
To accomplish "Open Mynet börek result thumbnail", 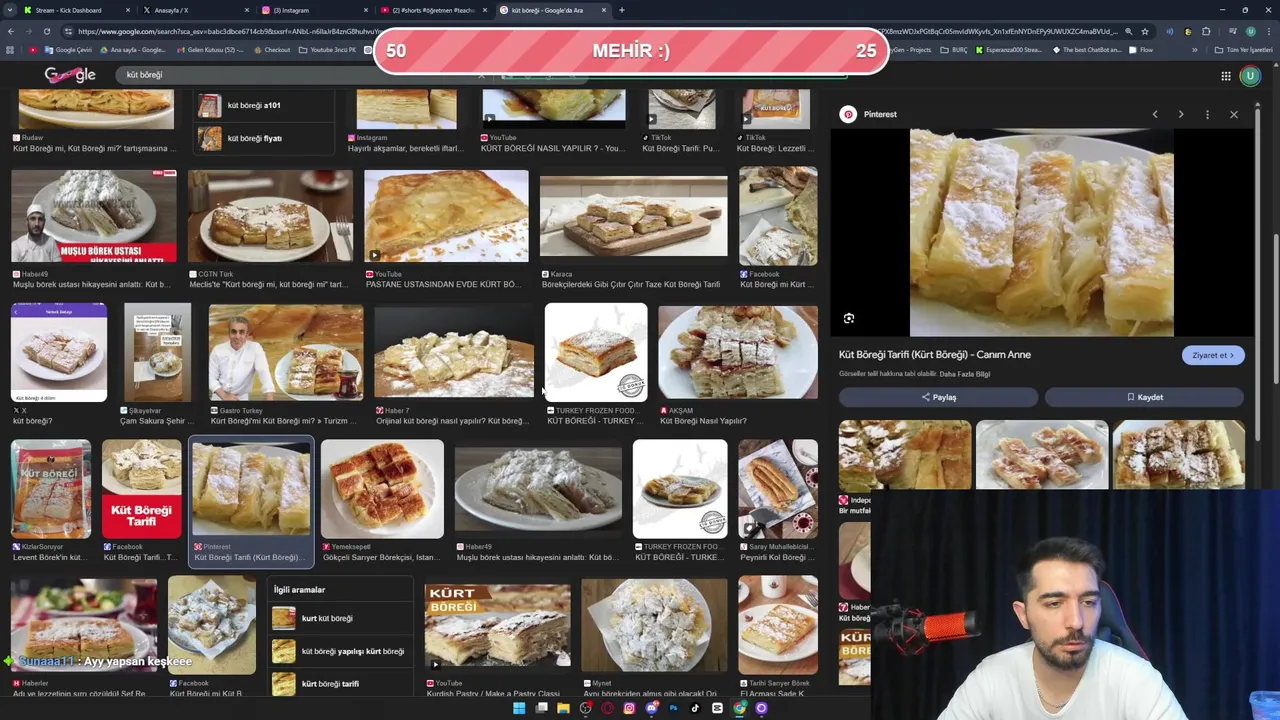I will click(654, 626).
